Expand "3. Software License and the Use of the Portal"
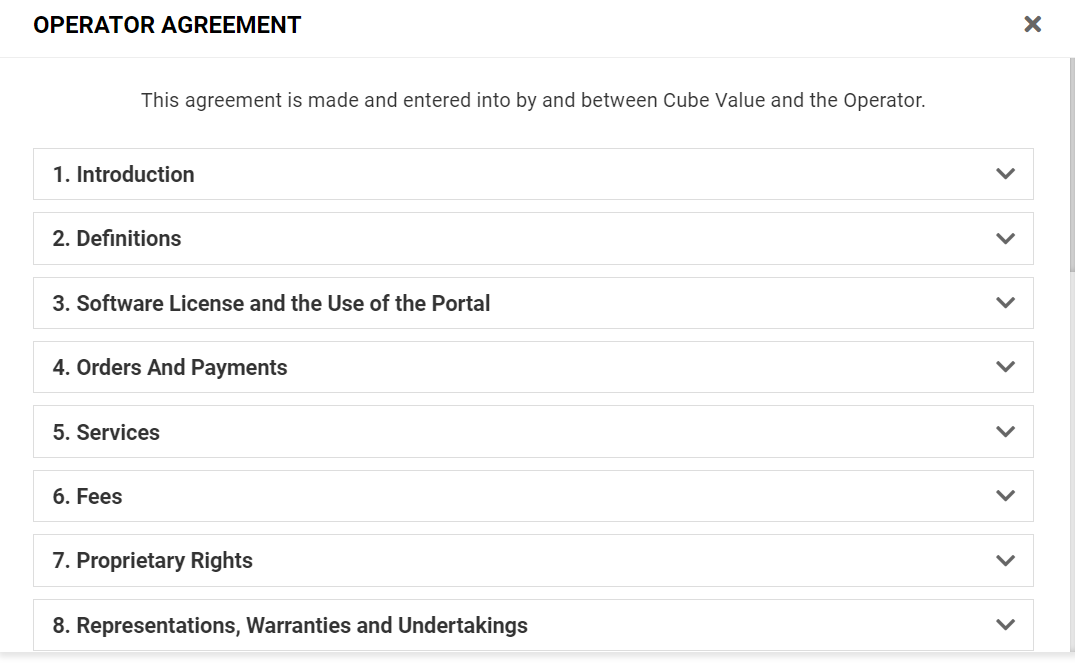Image resolution: width=1075 pixels, height=666 pixels. pyautogui.click(x=272, y=303)
